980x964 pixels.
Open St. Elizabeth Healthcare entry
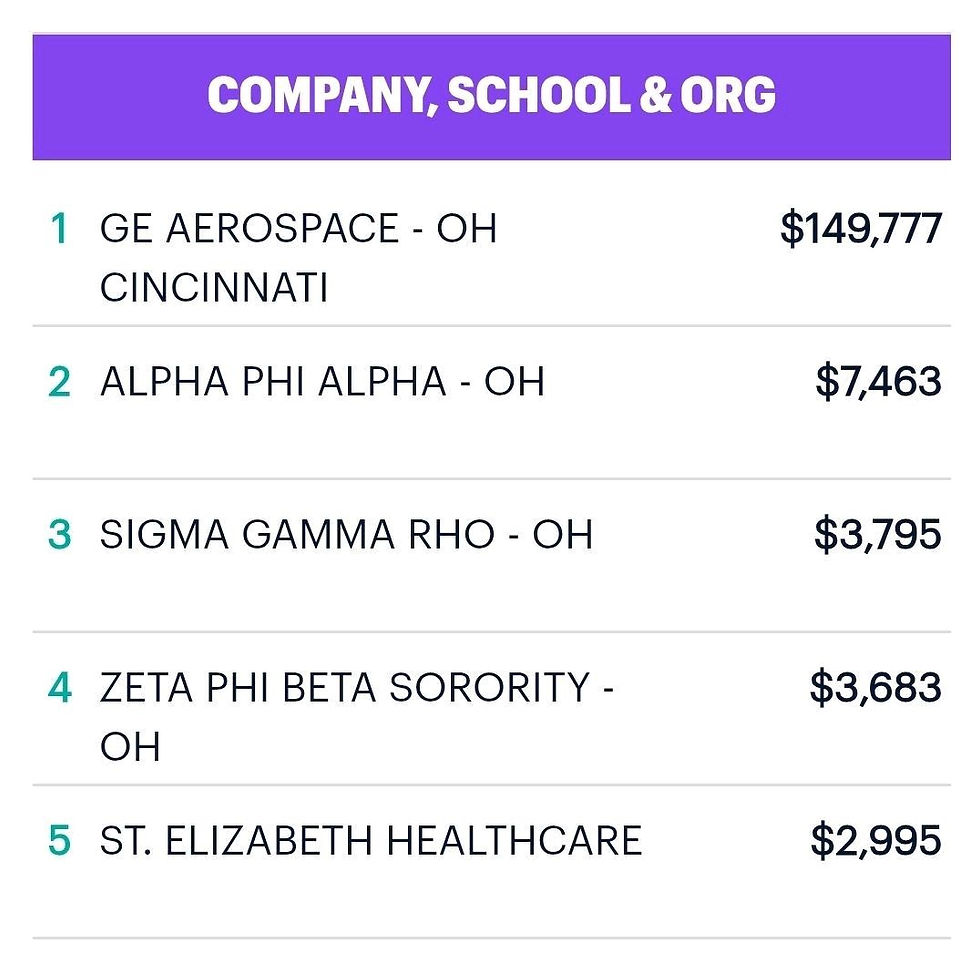(491, 861)
